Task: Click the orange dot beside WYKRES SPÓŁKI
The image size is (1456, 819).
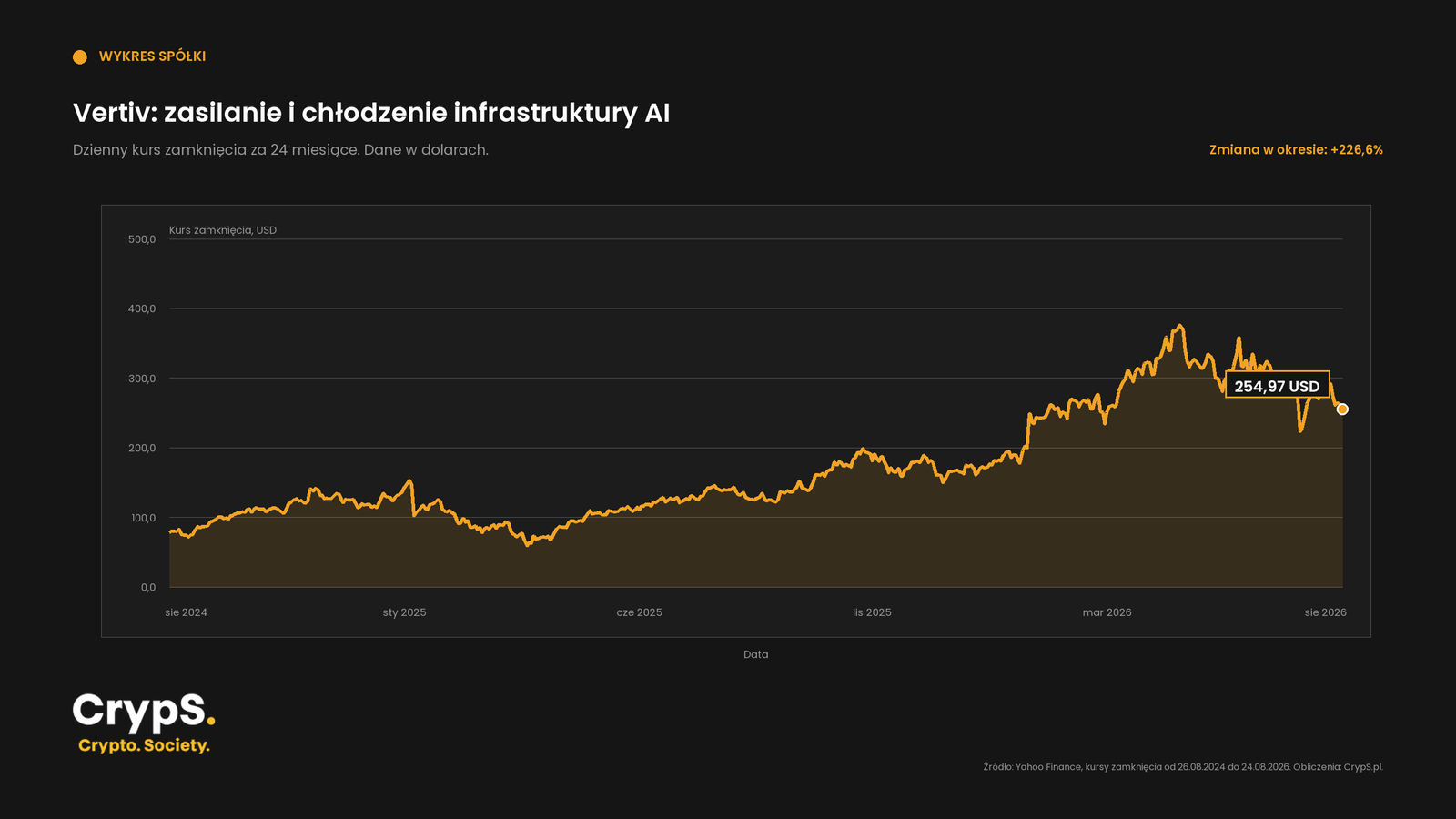Action: point(80,56)
